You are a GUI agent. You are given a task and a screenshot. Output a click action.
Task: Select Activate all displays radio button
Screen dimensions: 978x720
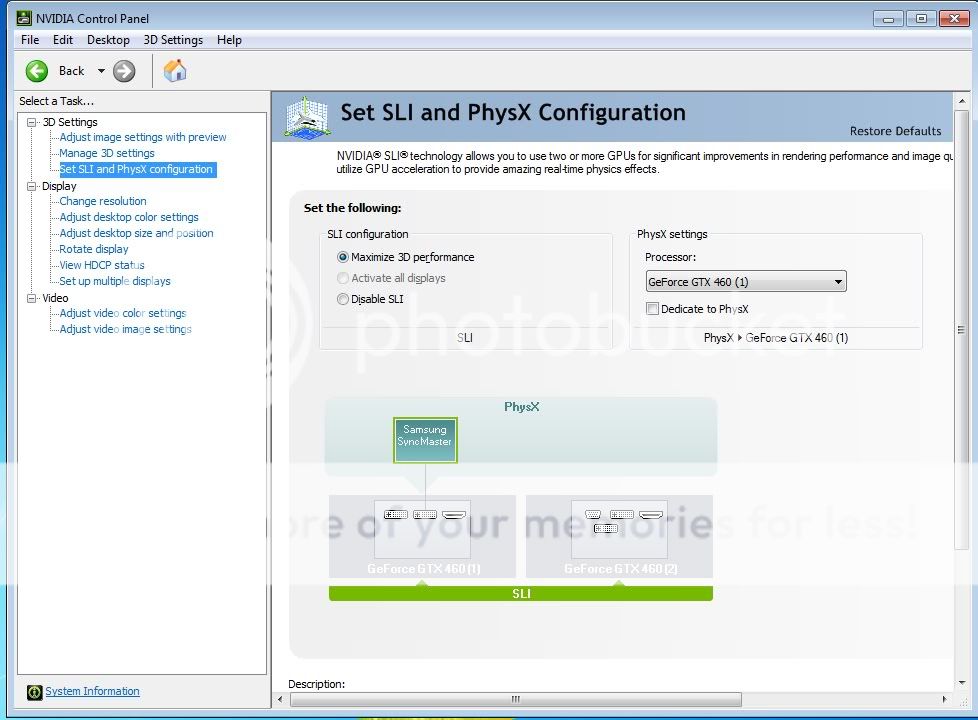point(342,278)
